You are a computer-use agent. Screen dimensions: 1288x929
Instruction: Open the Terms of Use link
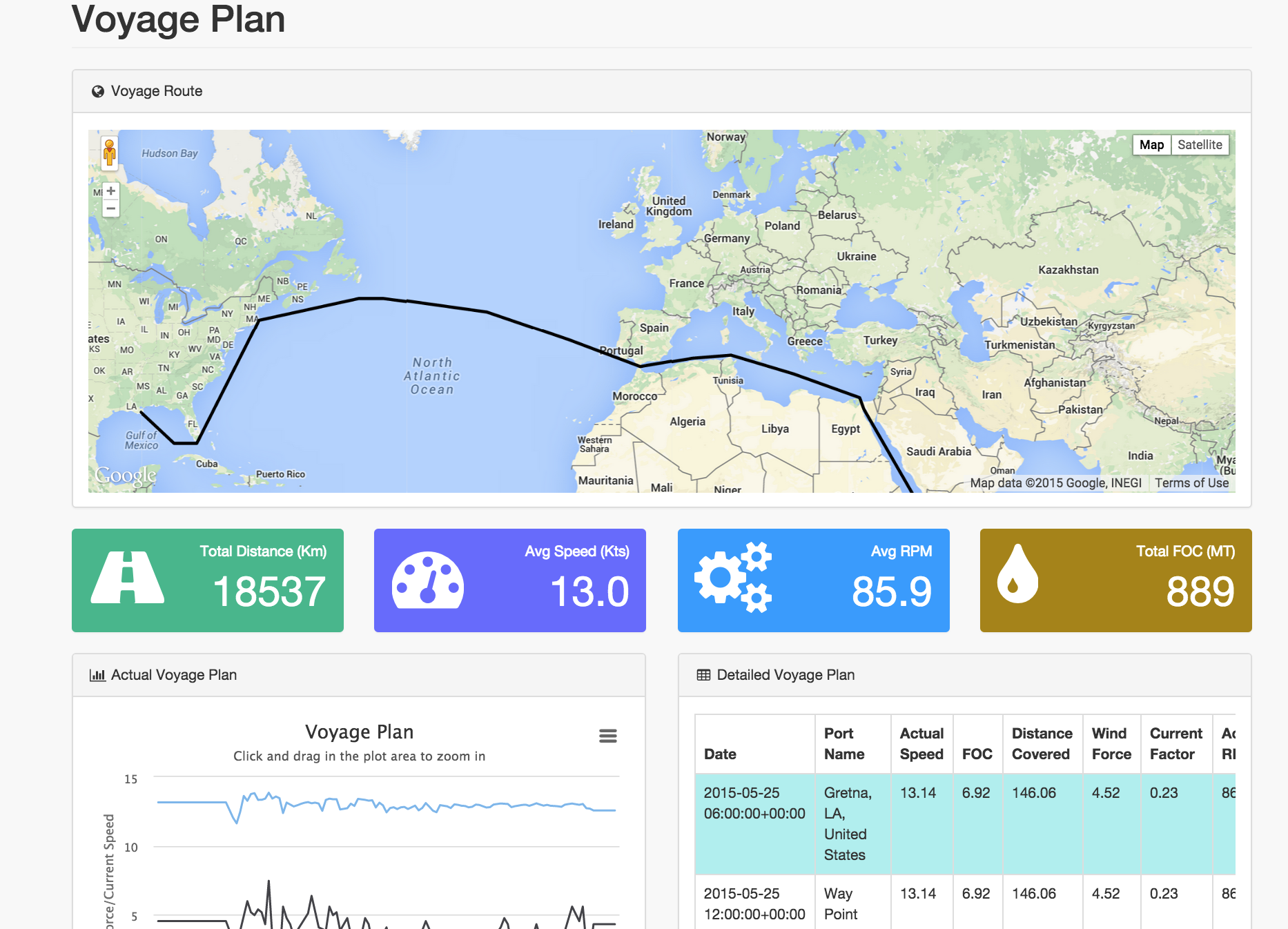tap(1192, 483)
